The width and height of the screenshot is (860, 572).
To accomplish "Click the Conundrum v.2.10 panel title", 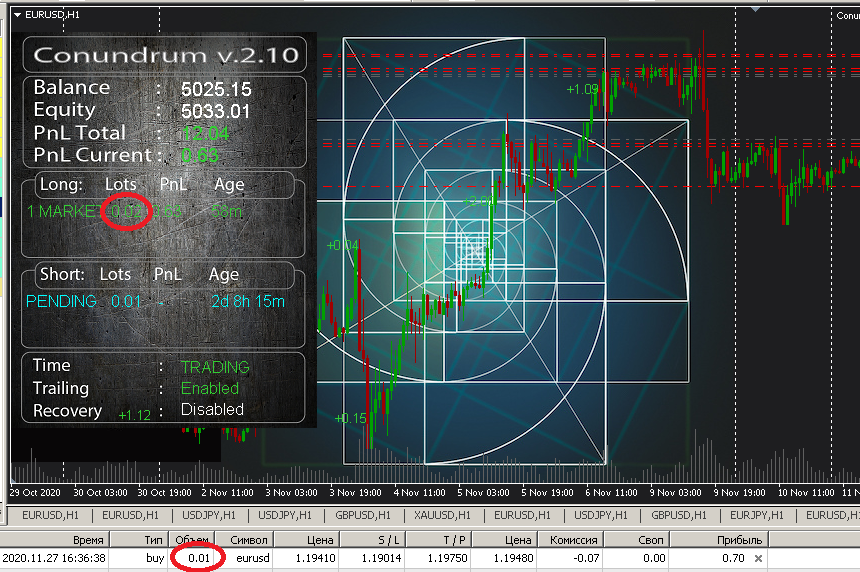I will point(165,55).
